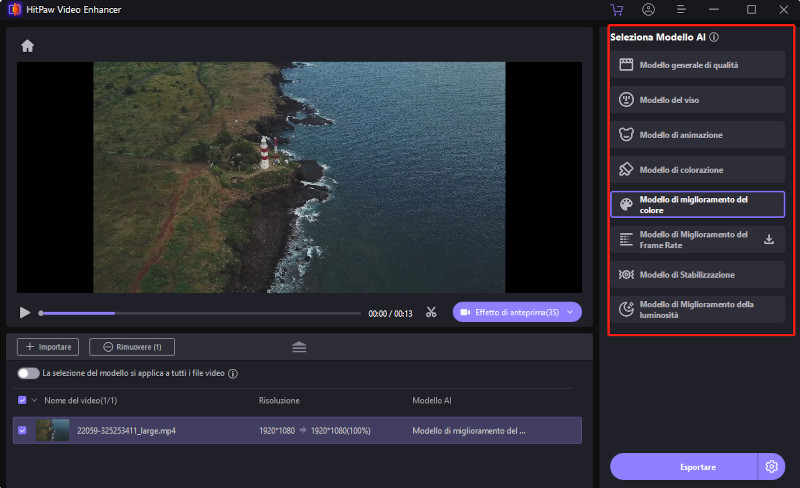Click the Home icon above the preview
The width and height of the screenshot is (800, 488).
(27, 46)
